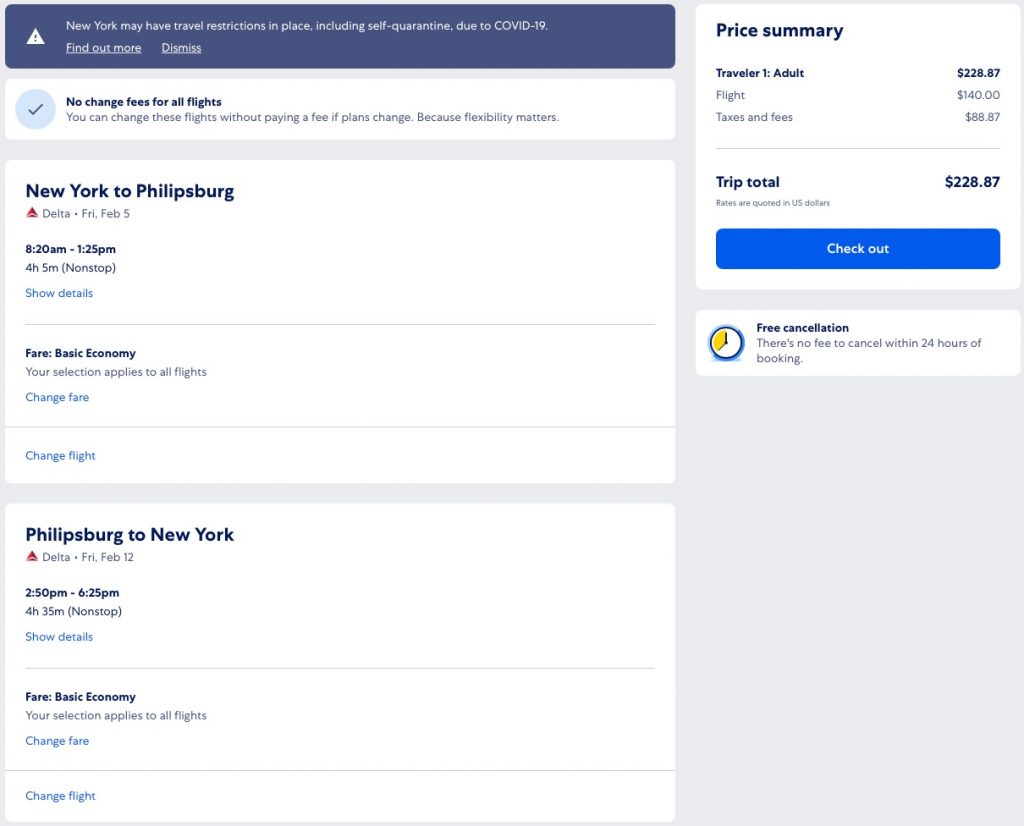Viewport: 1024px width, 826px height.
Task: Change fare for the New York to Philipsburg flight
Action: pos(57,397)
